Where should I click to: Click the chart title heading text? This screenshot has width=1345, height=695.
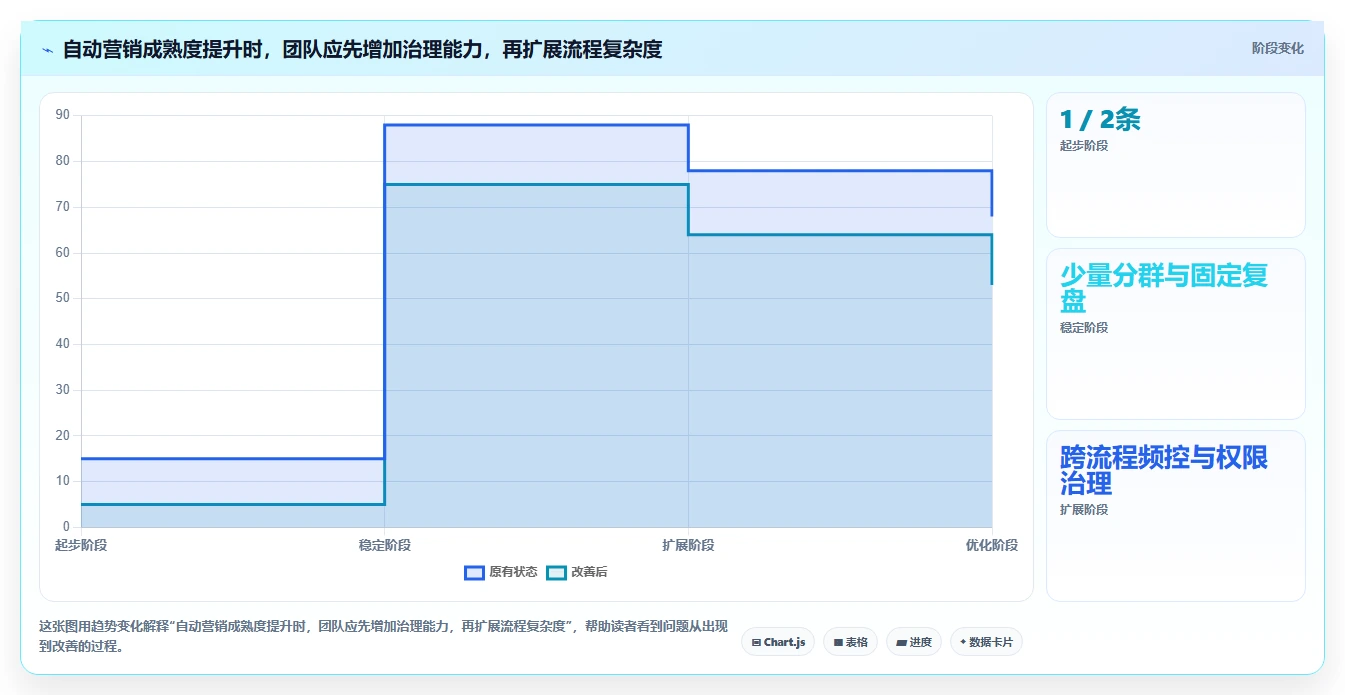[x=362, y=49]
